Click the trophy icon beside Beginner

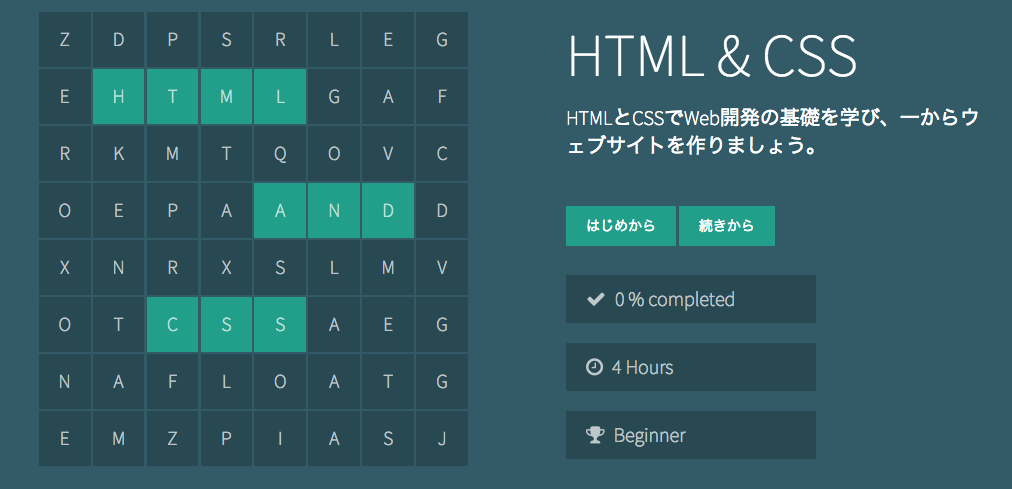click(594, 435)
